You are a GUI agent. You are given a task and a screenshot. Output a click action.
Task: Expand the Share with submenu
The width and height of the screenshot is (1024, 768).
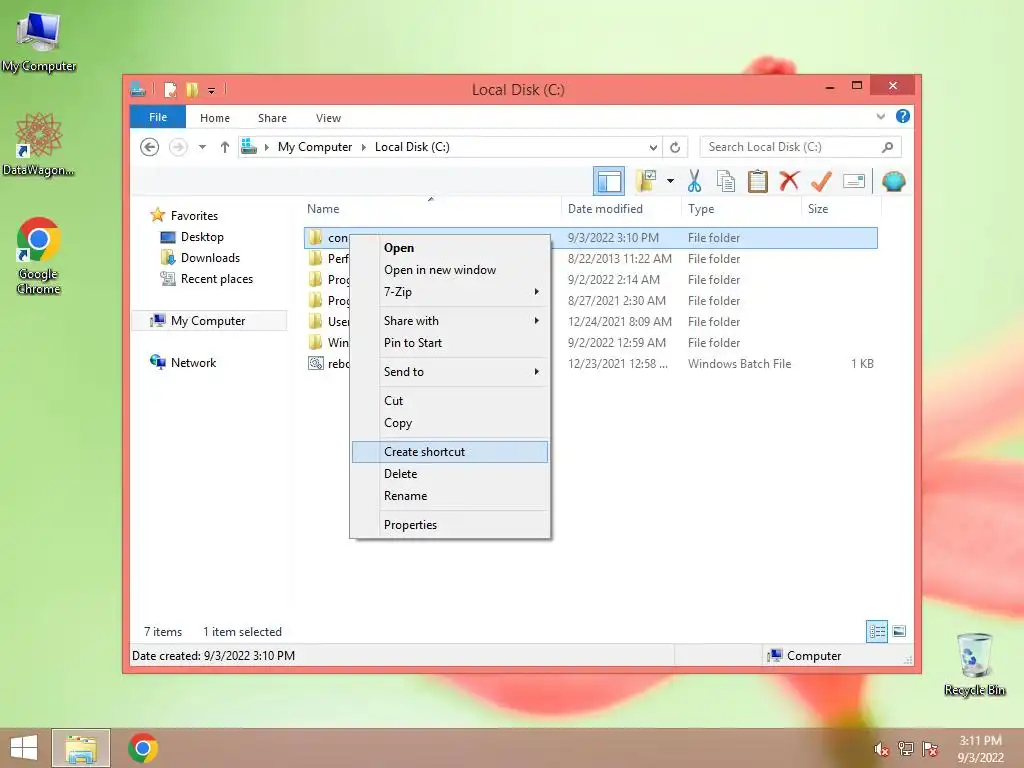point(450,321)
